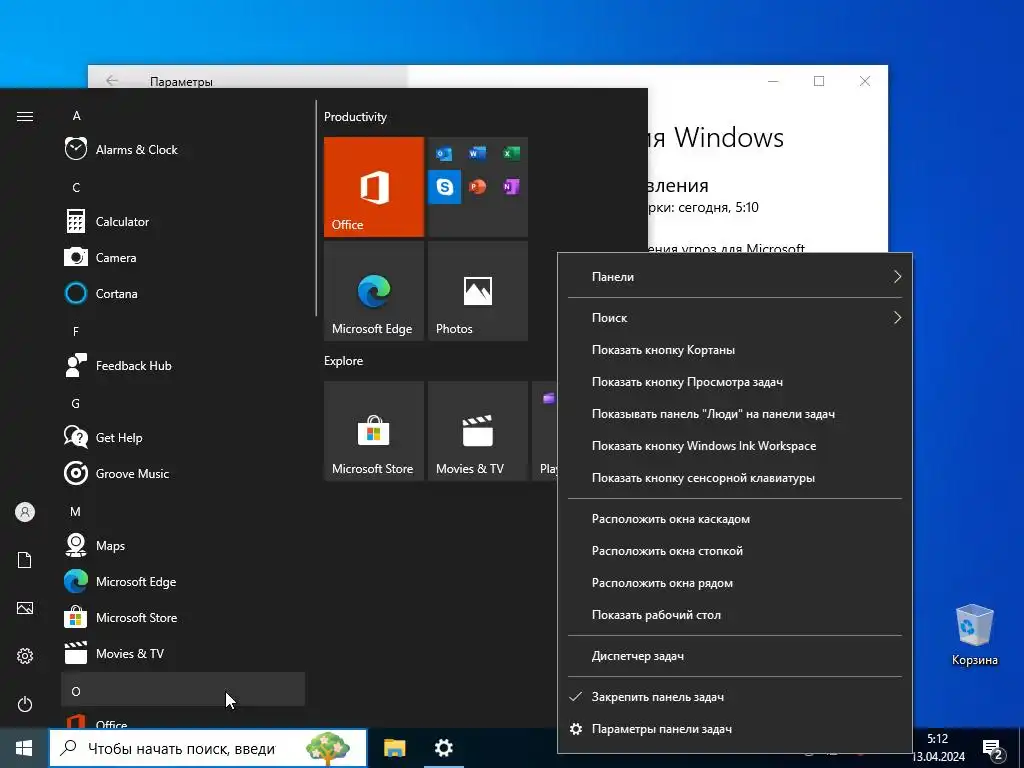Expand the Start menu hamburger
This screenshot has height=768, width=1024.
25,116
